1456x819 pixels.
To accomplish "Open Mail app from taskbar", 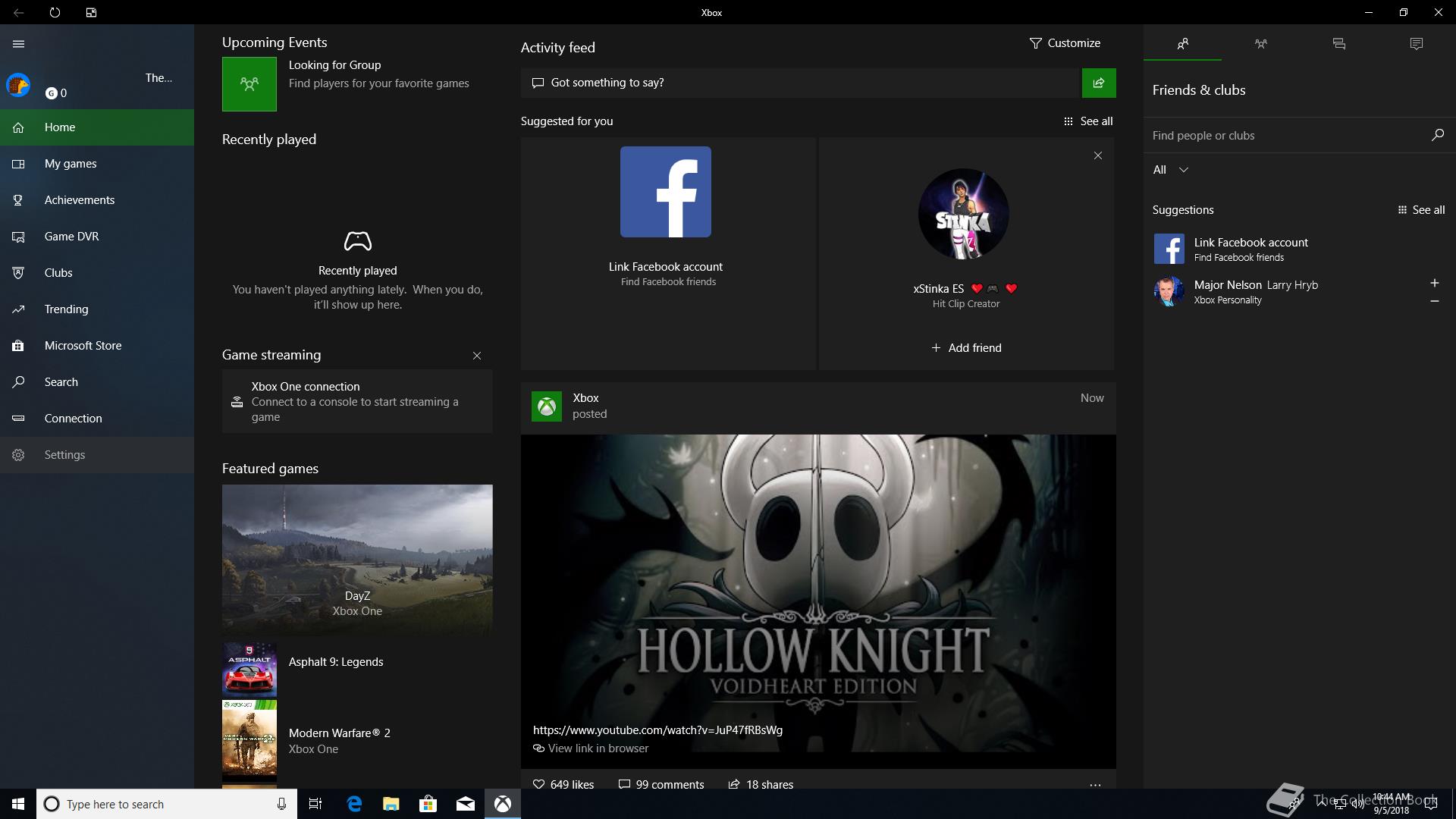I will click(x=466, y=804).
